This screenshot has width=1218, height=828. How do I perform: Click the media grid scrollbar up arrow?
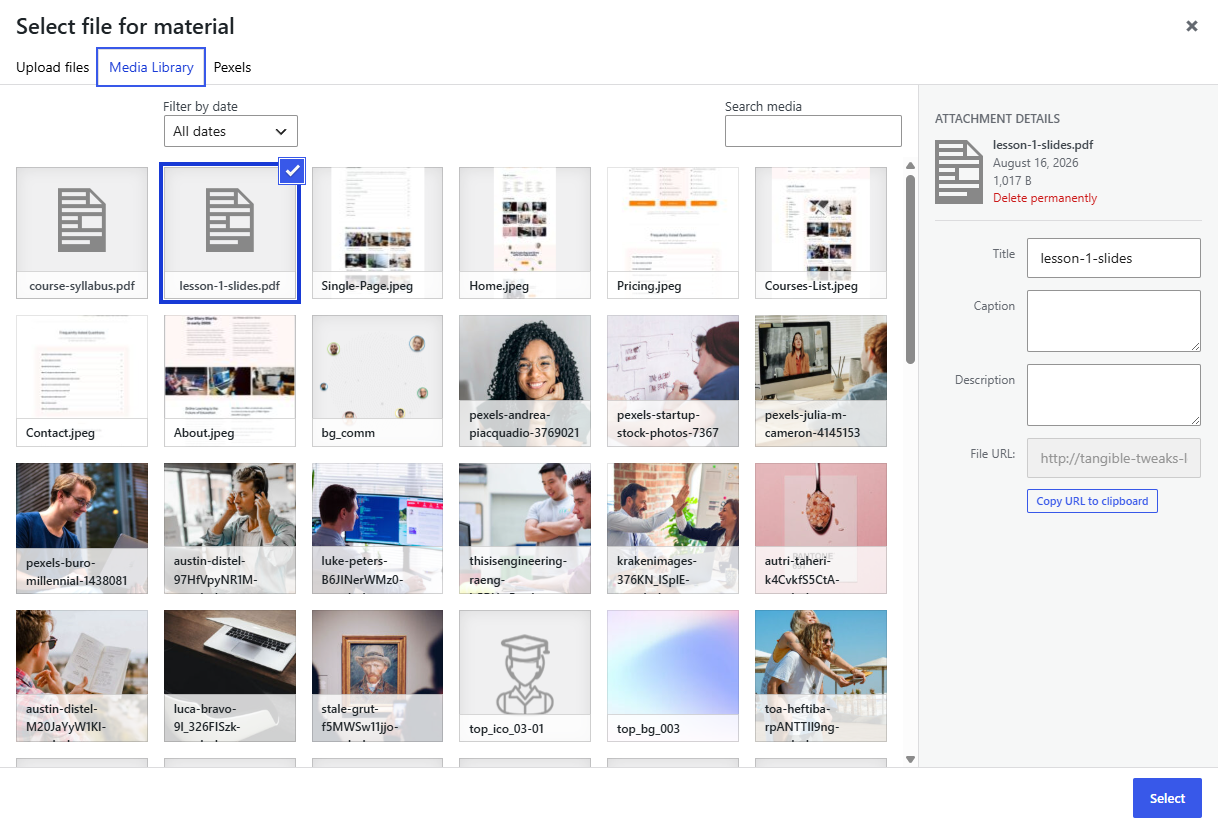pyautogui.click(x=910, y=166)
